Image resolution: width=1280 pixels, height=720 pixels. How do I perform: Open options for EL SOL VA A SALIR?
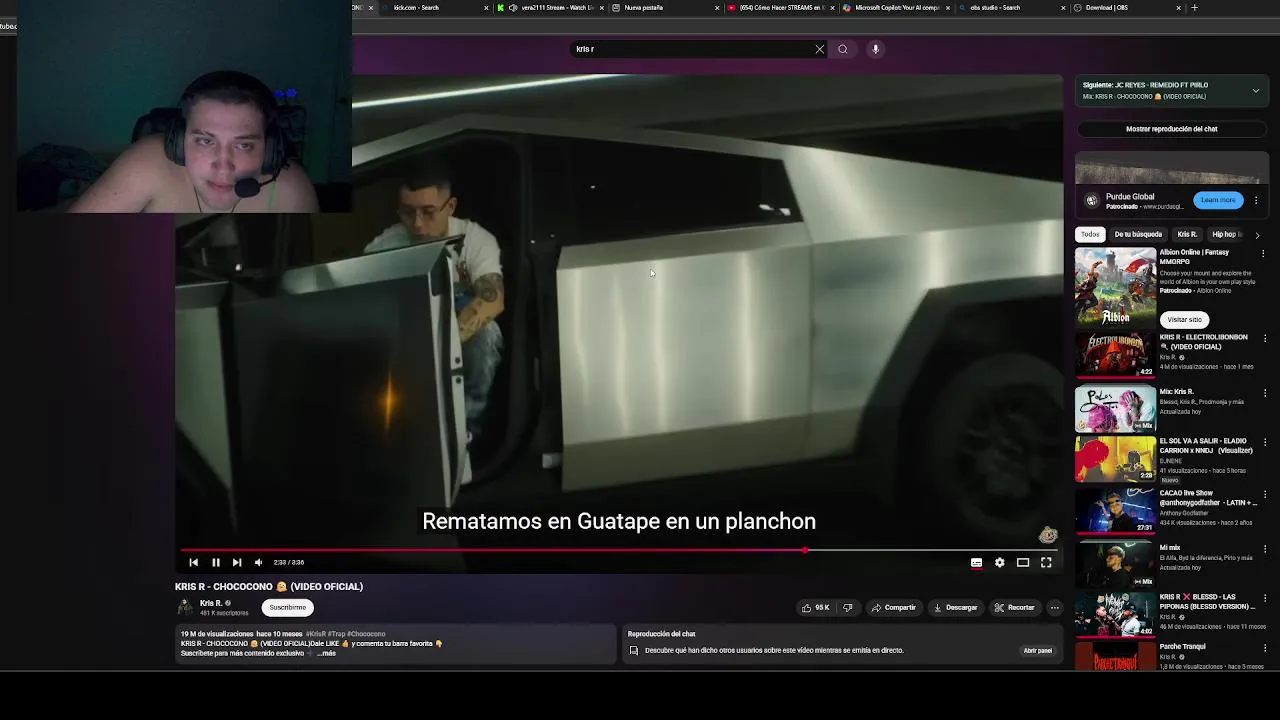tap(1264, 442)
